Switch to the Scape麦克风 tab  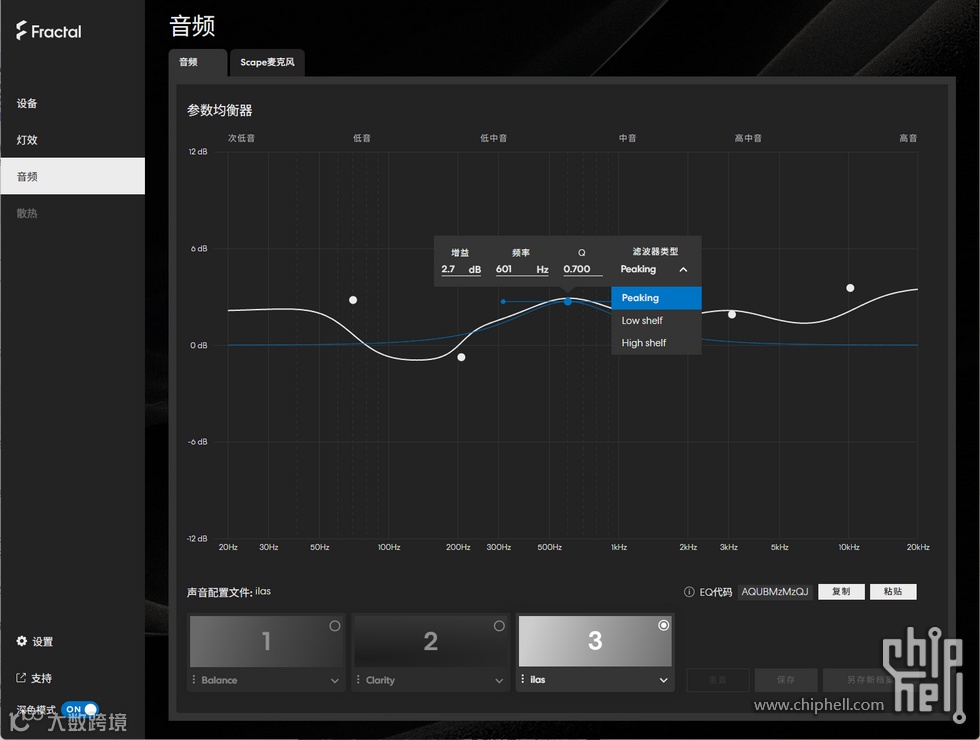coord(268,62)
